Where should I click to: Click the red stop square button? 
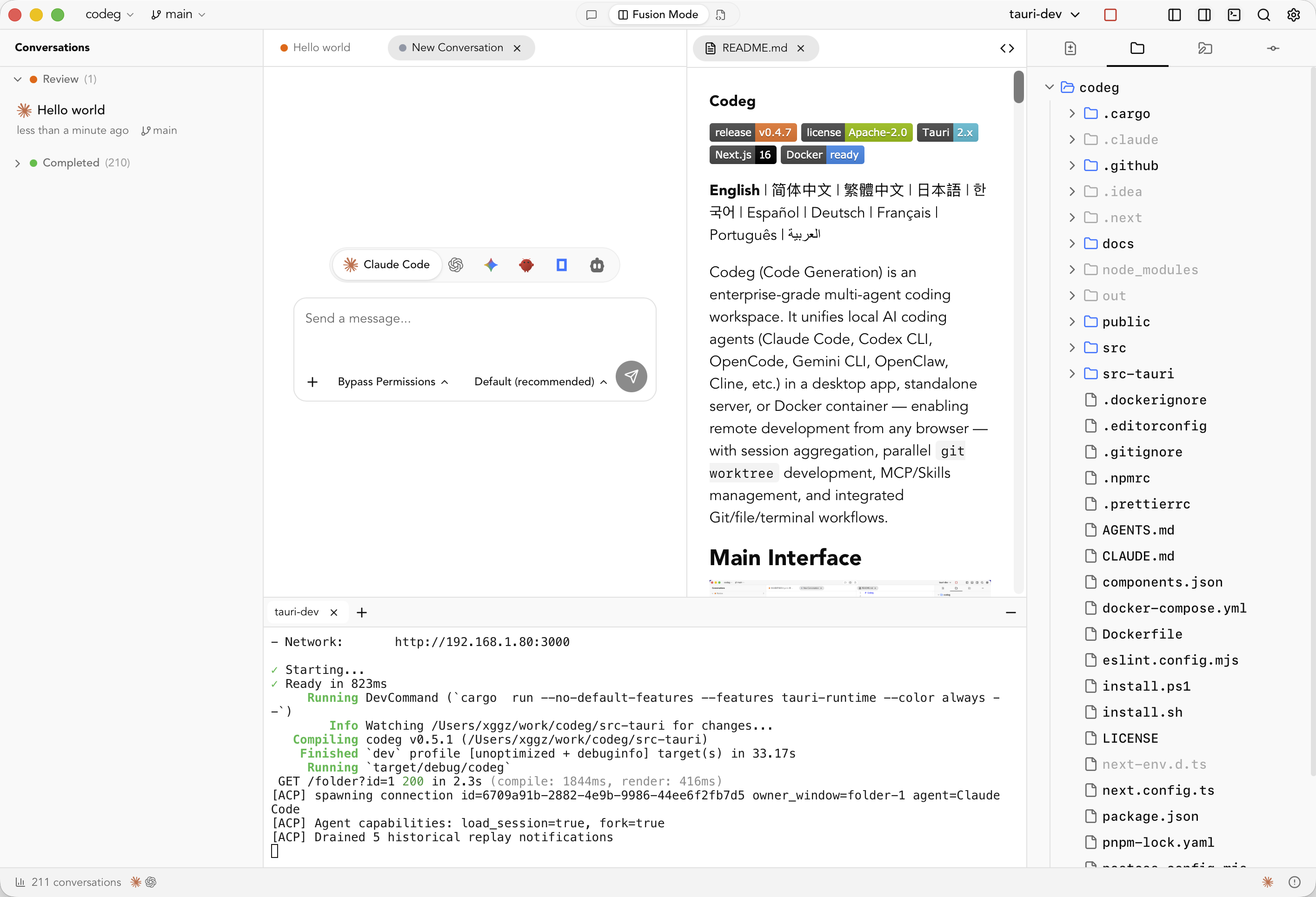point(1110,15)
